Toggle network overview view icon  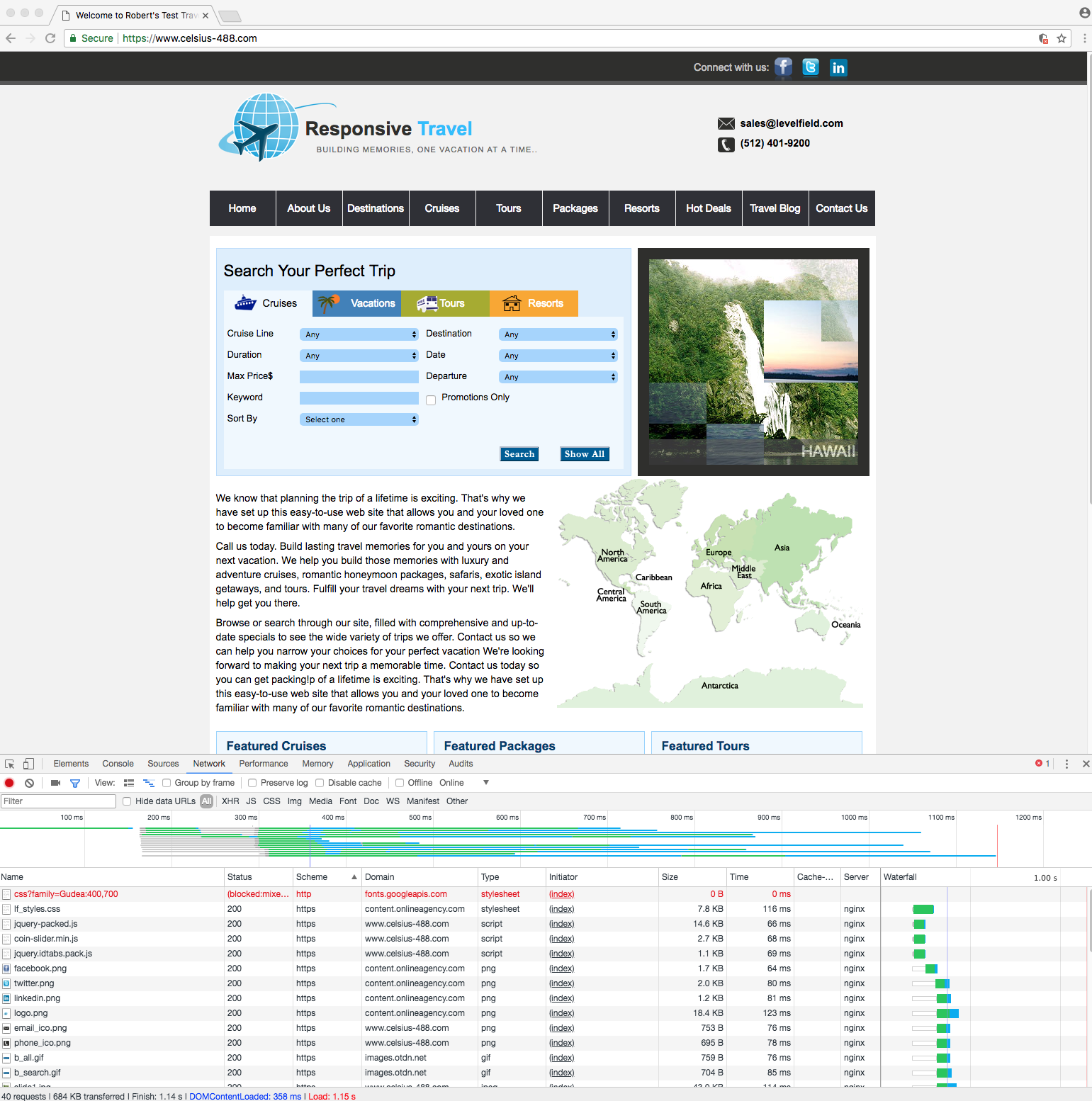pyautogui.click(x=149, y=783)
